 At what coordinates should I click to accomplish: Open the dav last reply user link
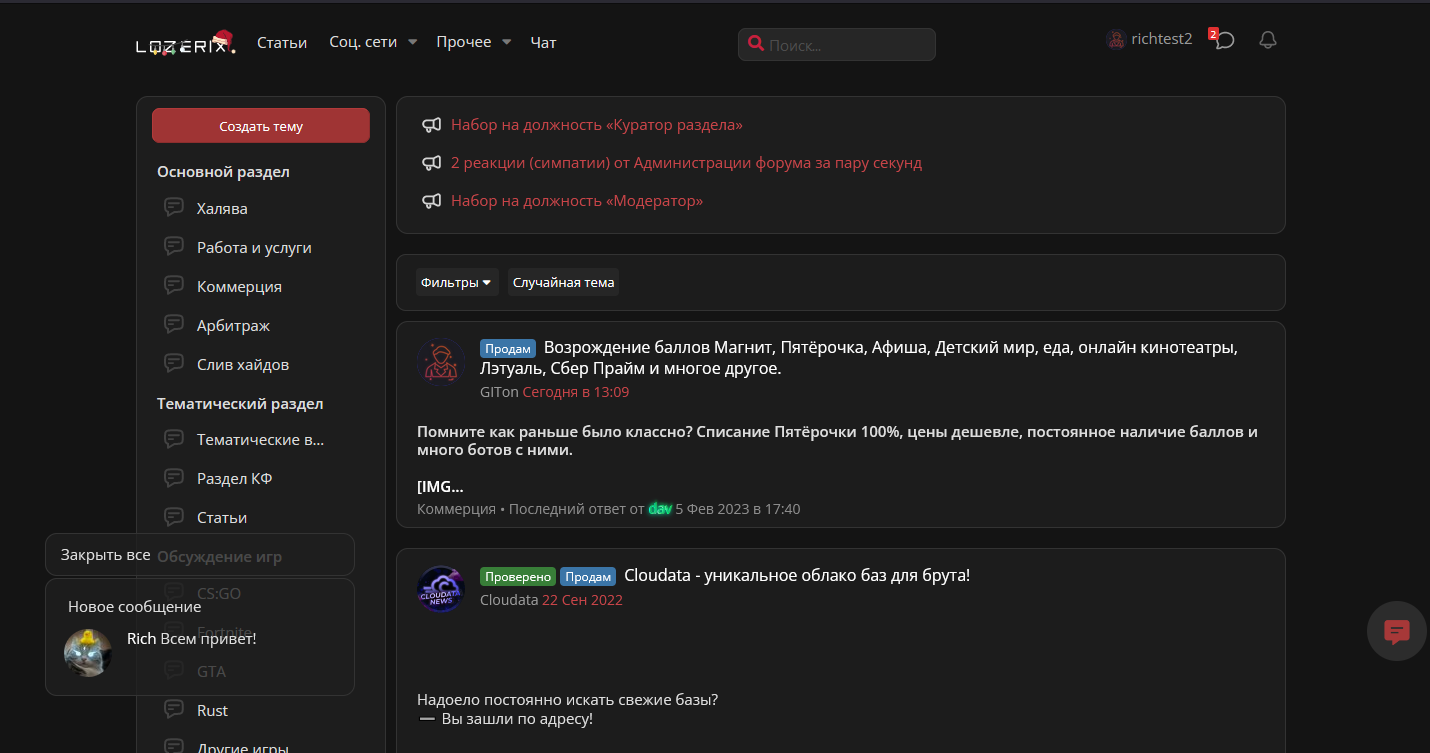(660, 508)
